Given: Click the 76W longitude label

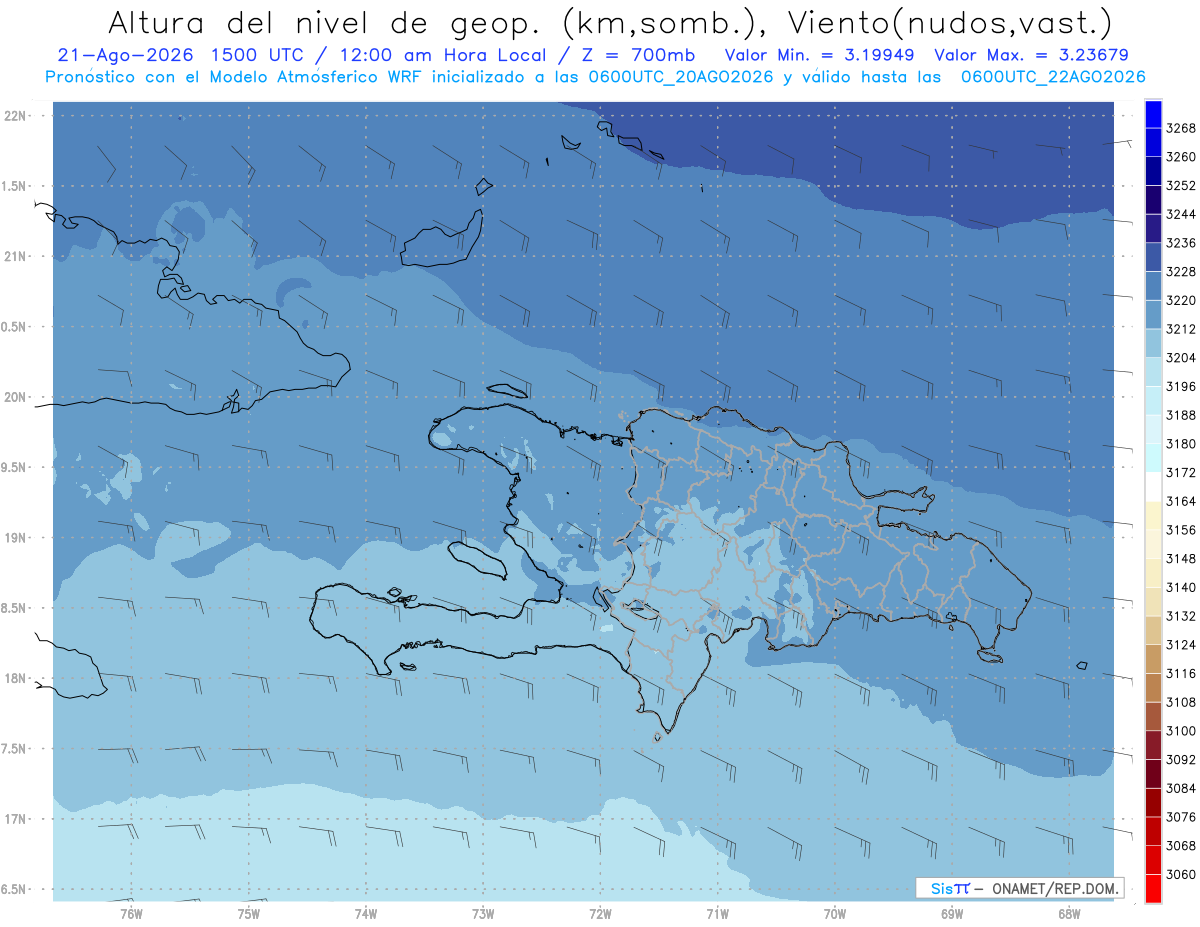Looking at the screenshot, I should [131, 914].
